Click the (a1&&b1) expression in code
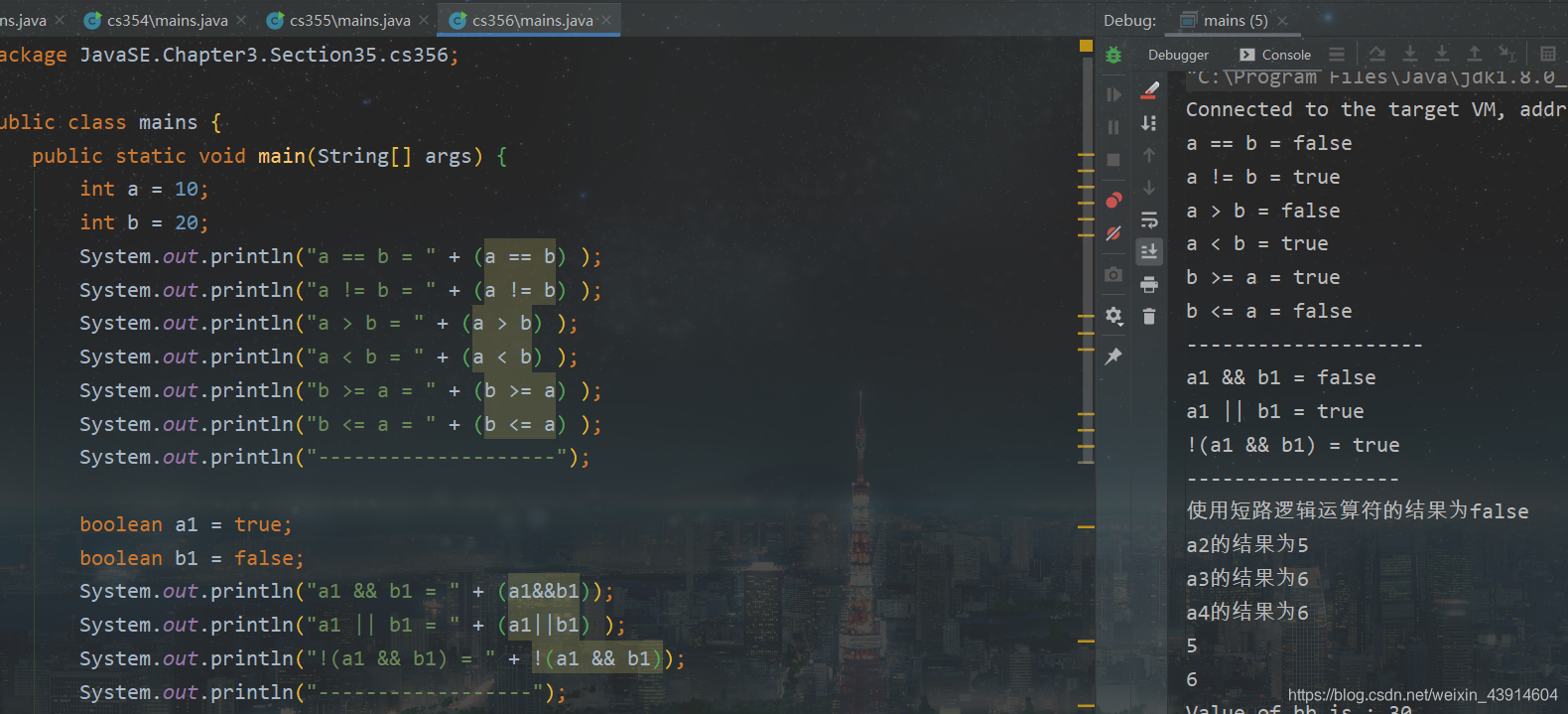The image size is (1568, 714). (x=544, y=591)
